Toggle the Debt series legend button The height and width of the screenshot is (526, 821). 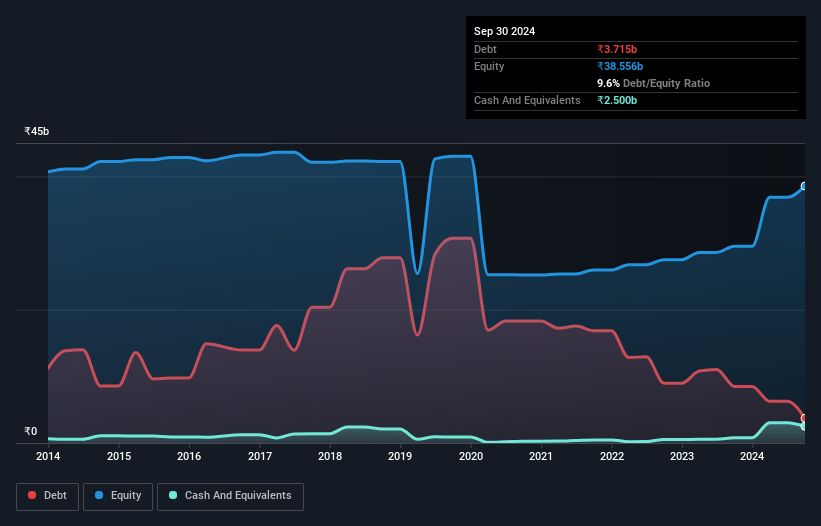coord(48,496)
